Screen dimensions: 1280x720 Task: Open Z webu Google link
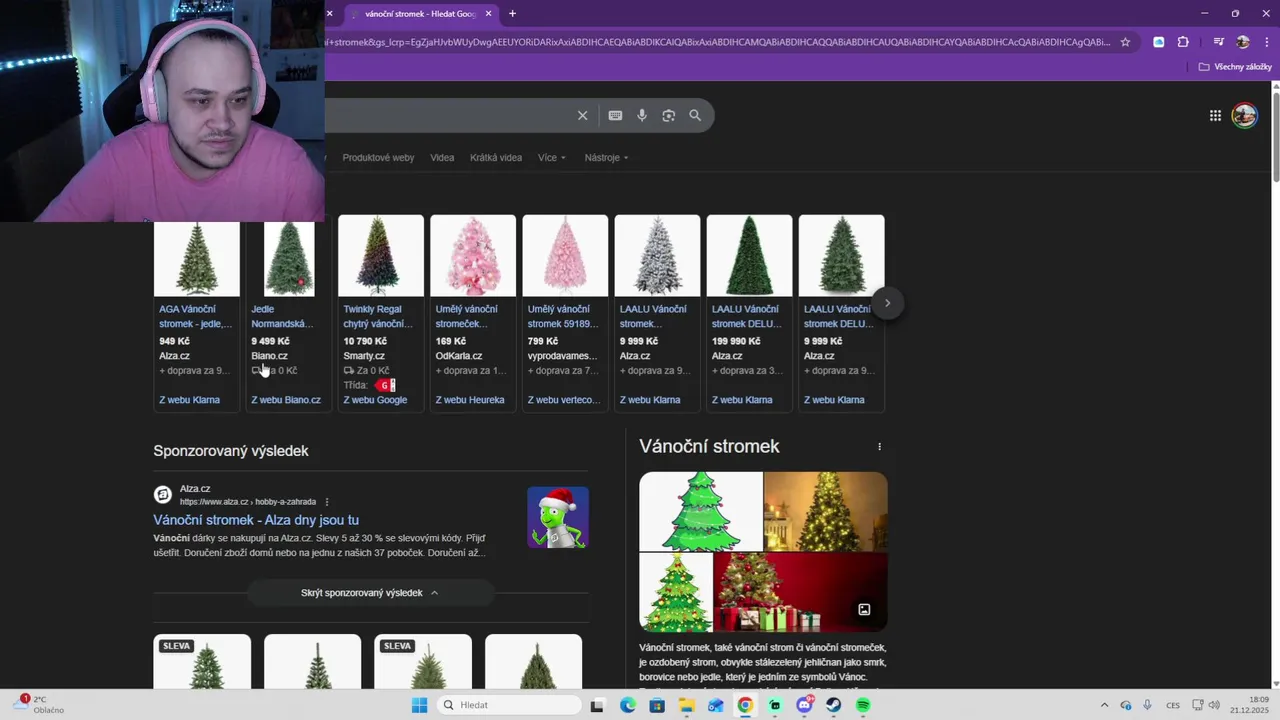point(375,400)
